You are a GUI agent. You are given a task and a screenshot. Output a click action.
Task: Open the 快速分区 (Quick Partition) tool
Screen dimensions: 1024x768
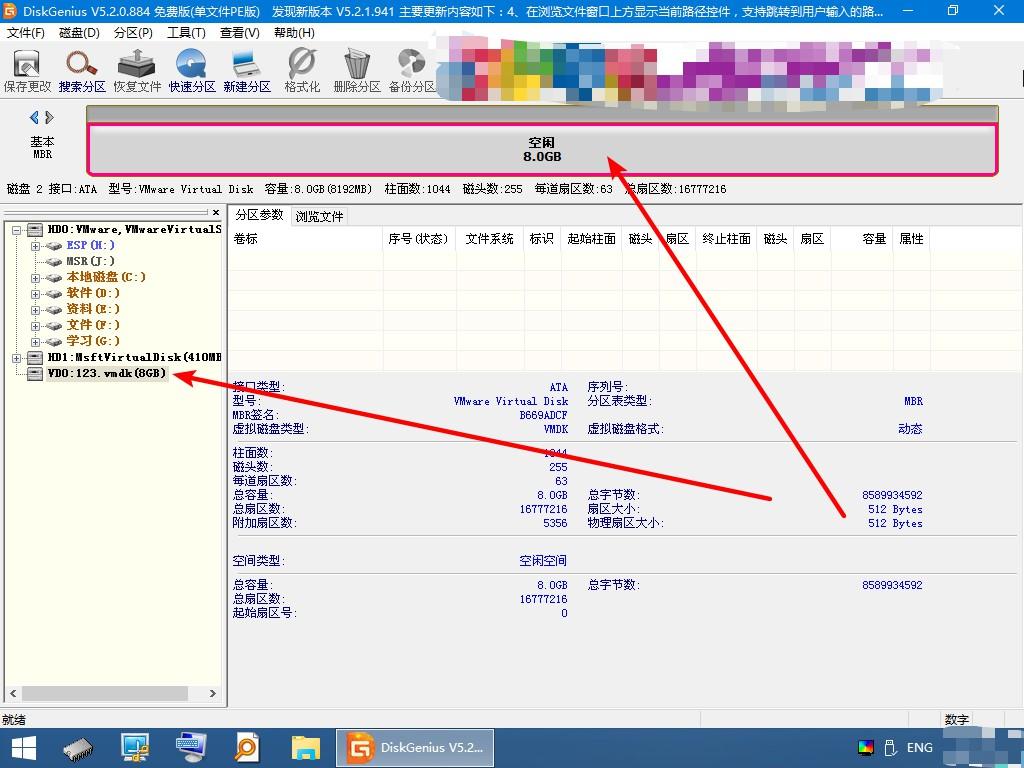coord(190,68)
